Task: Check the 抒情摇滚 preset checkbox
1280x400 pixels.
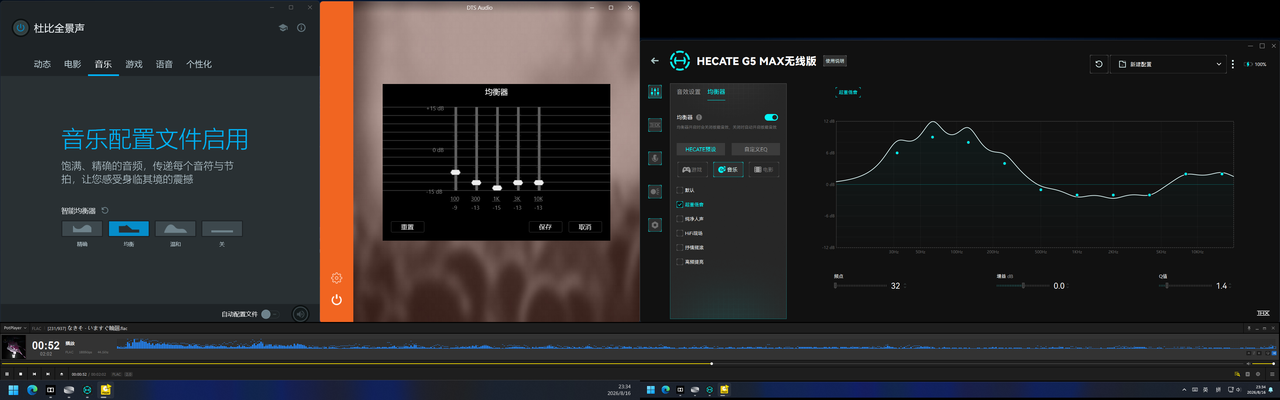Action: 680,247
